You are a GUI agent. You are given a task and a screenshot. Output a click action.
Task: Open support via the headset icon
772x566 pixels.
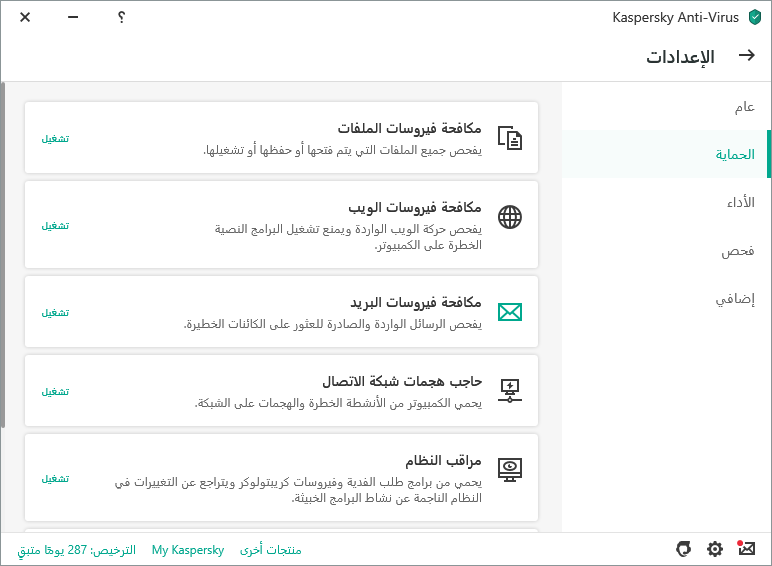pyautogui.click(x=684, y=549)
